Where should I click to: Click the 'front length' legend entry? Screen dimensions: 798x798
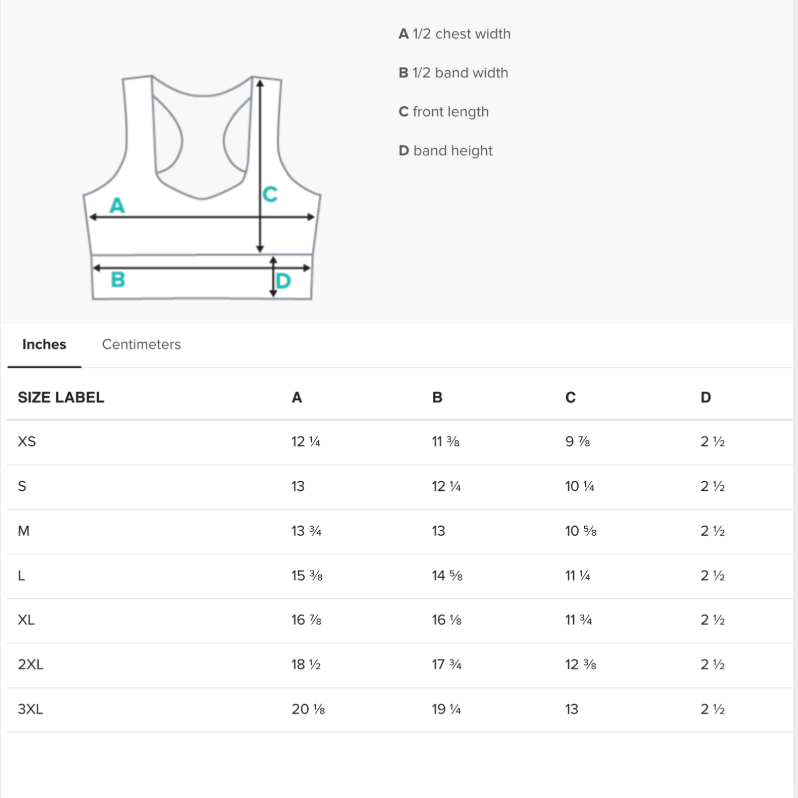point(443,112)
